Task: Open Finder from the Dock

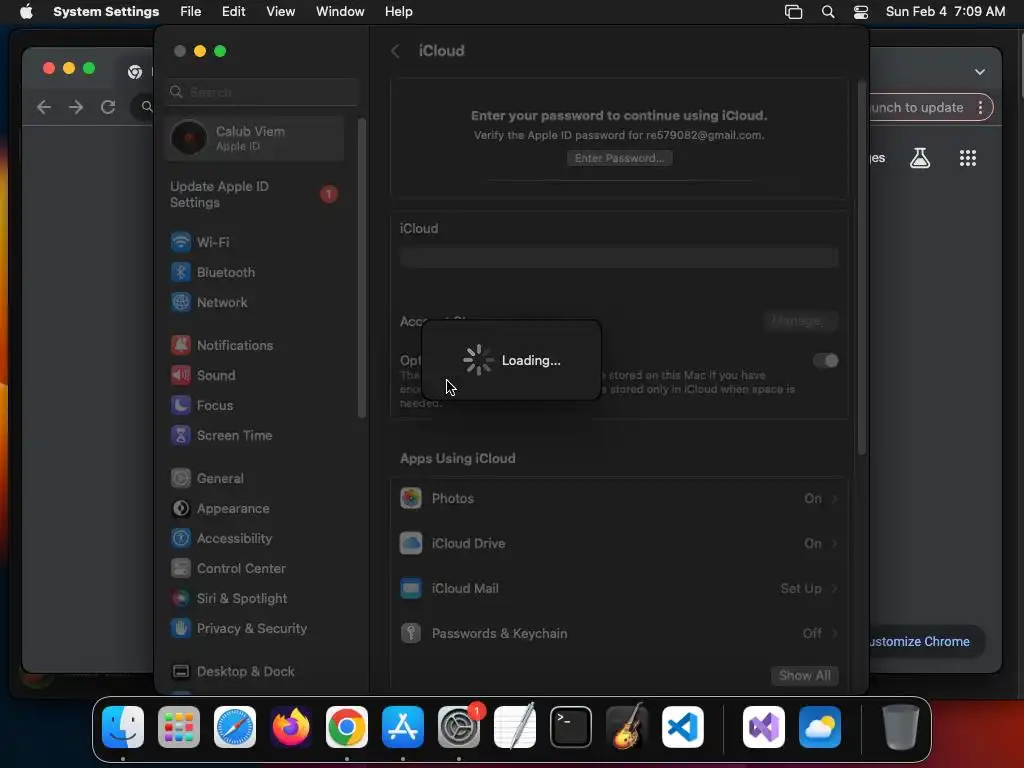Action: pyautogui.click(x=123, y=727)
